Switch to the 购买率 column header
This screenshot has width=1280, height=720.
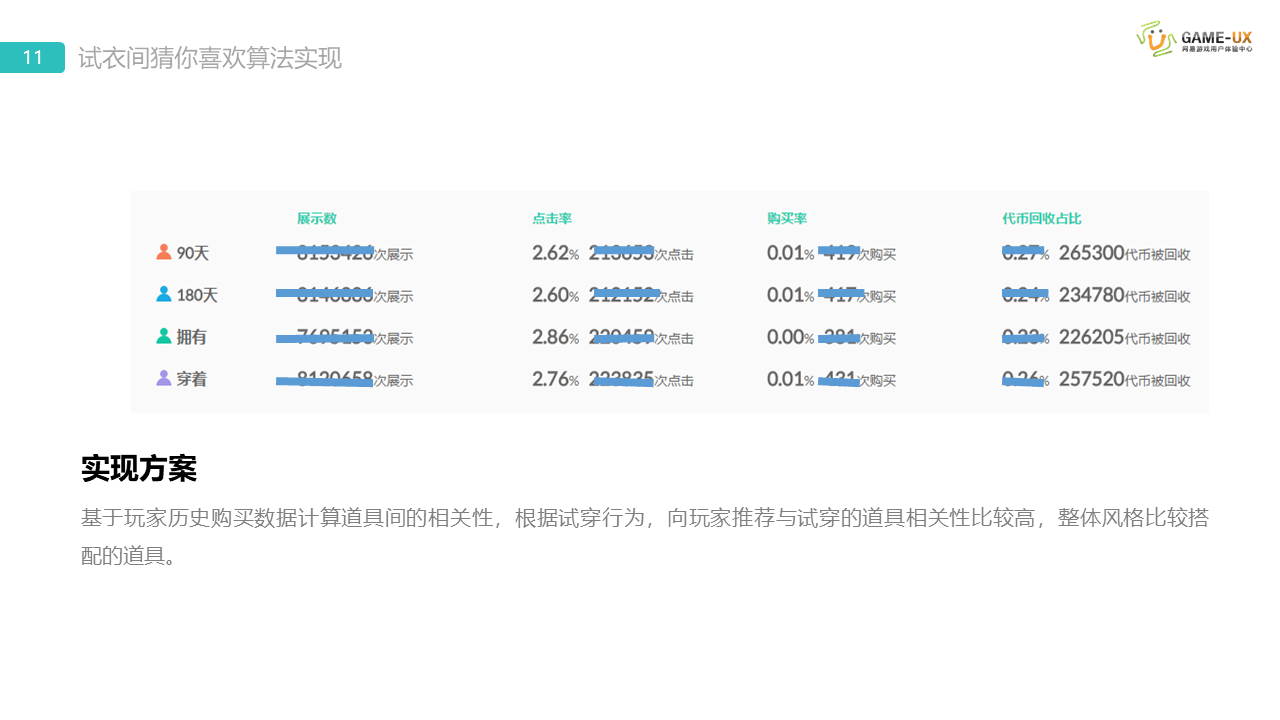(787, 218)
